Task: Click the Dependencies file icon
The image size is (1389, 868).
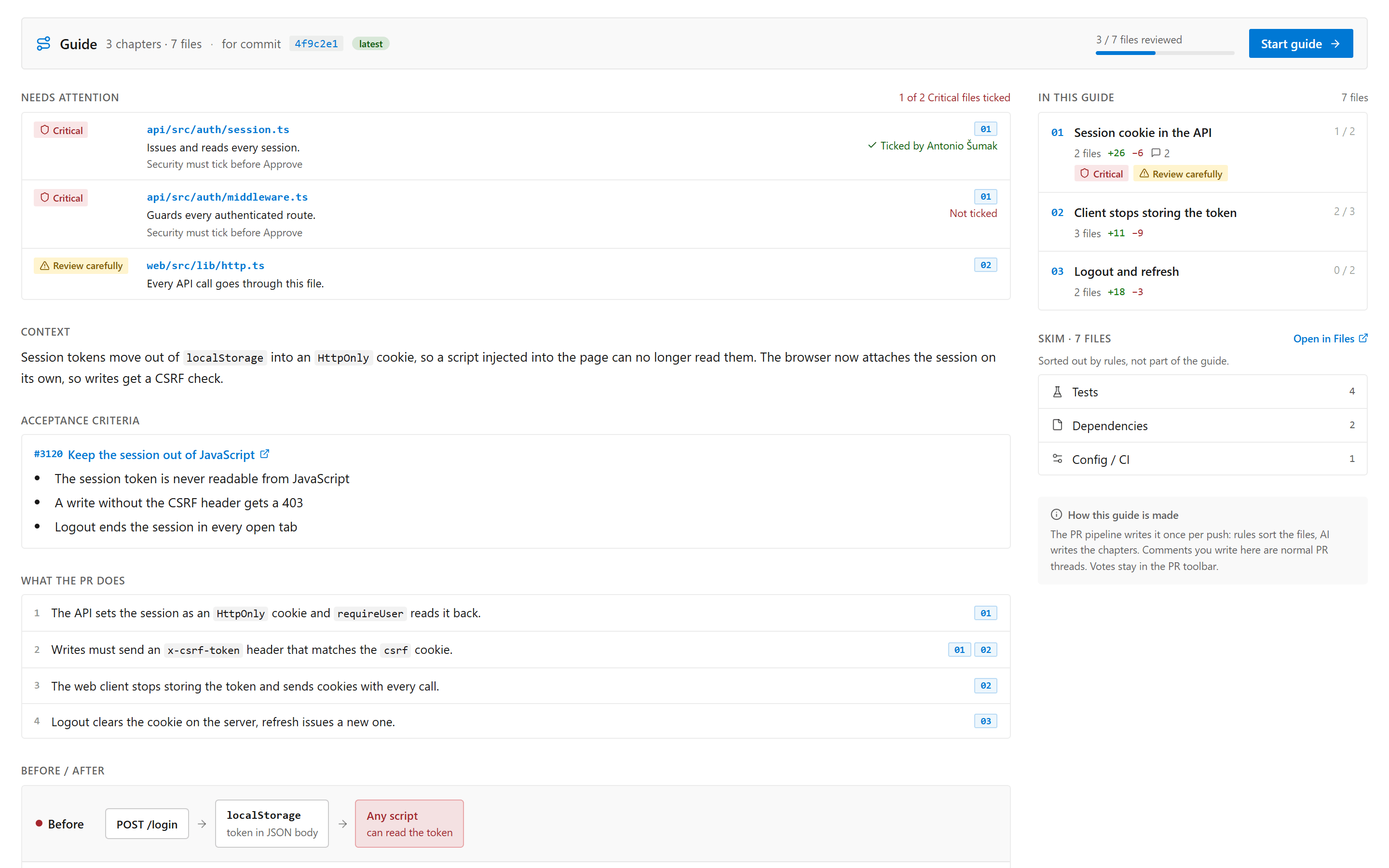Action: (1057, 425)
